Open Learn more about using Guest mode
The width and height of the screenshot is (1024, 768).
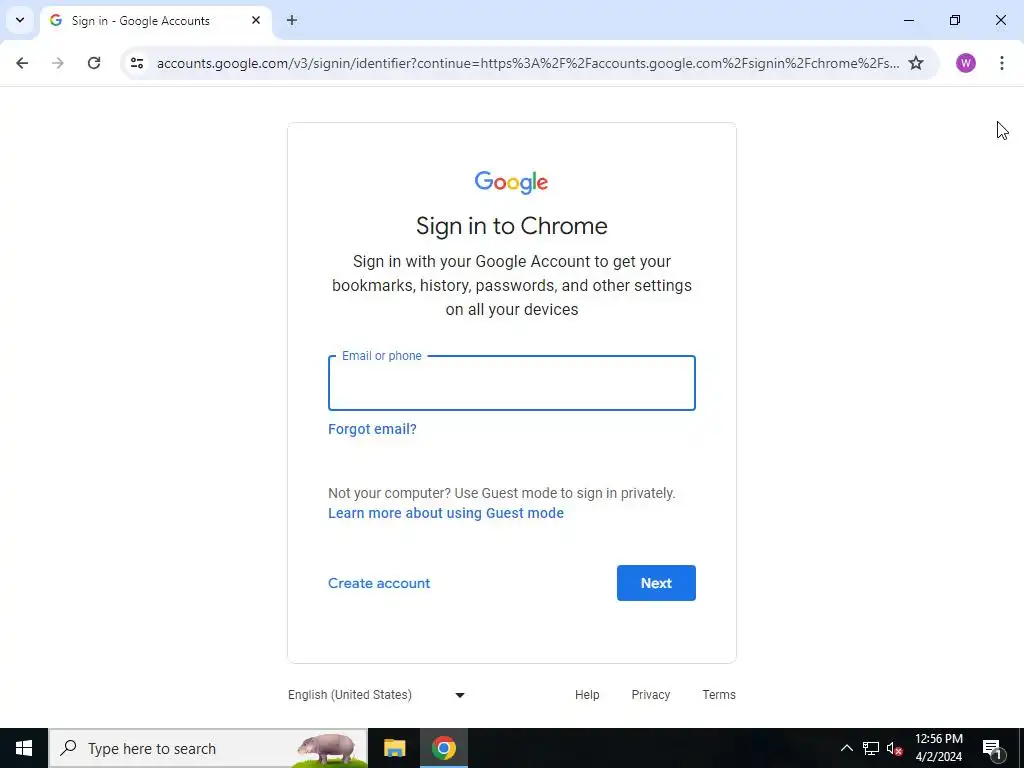(445, 513)
